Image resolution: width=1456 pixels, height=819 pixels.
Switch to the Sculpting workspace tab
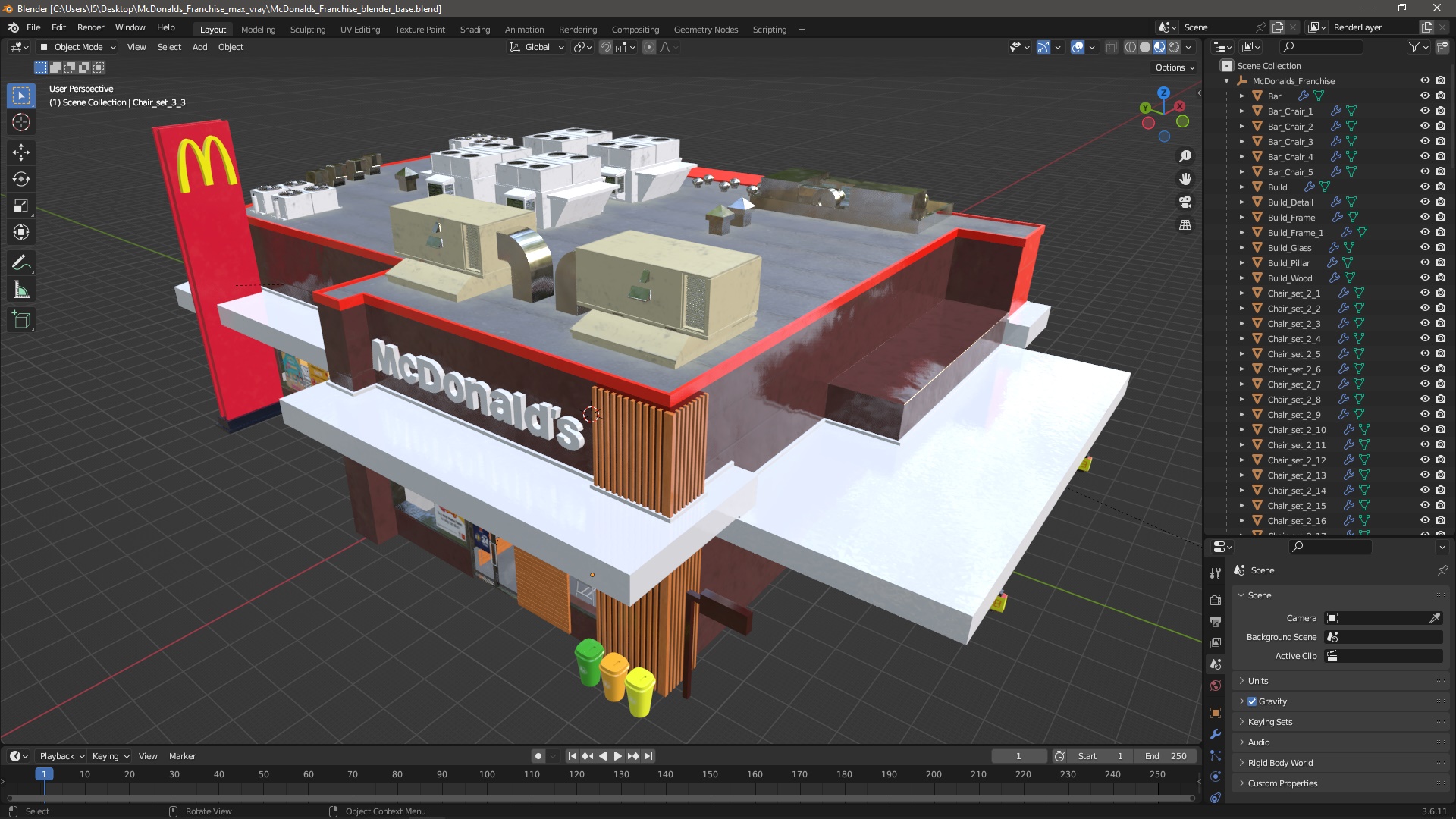(308, 30)
